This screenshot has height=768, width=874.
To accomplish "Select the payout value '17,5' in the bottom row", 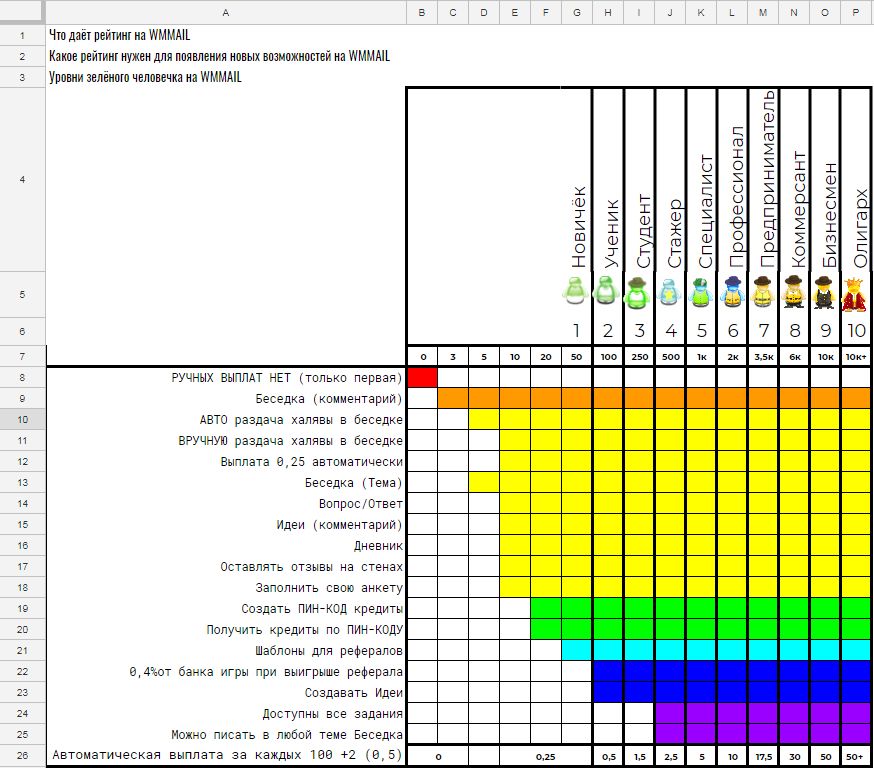I will 764,756.
